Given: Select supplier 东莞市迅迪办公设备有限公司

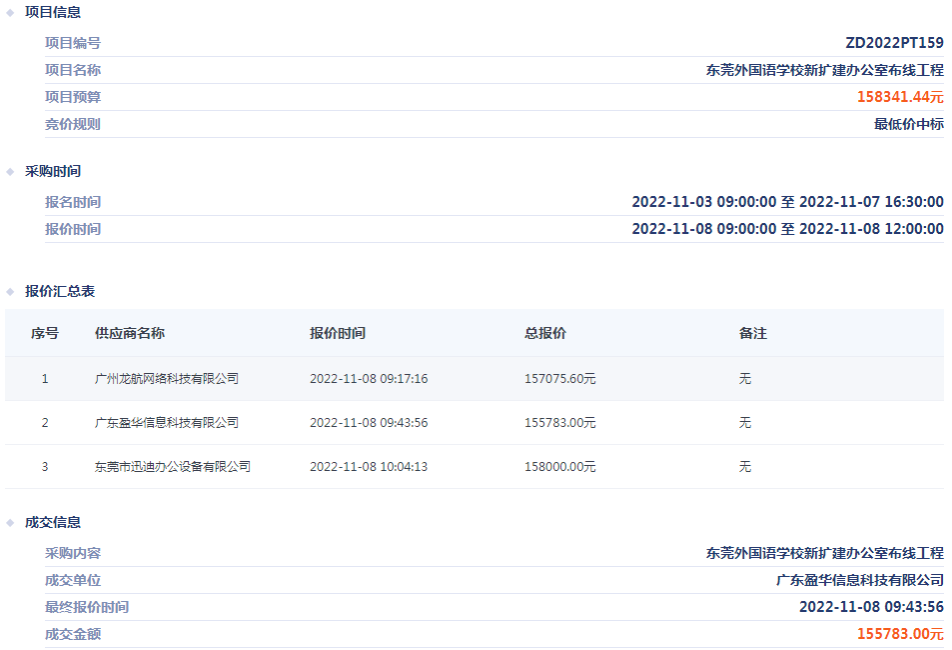Looking at the screenshot, I should click(172, 467).
